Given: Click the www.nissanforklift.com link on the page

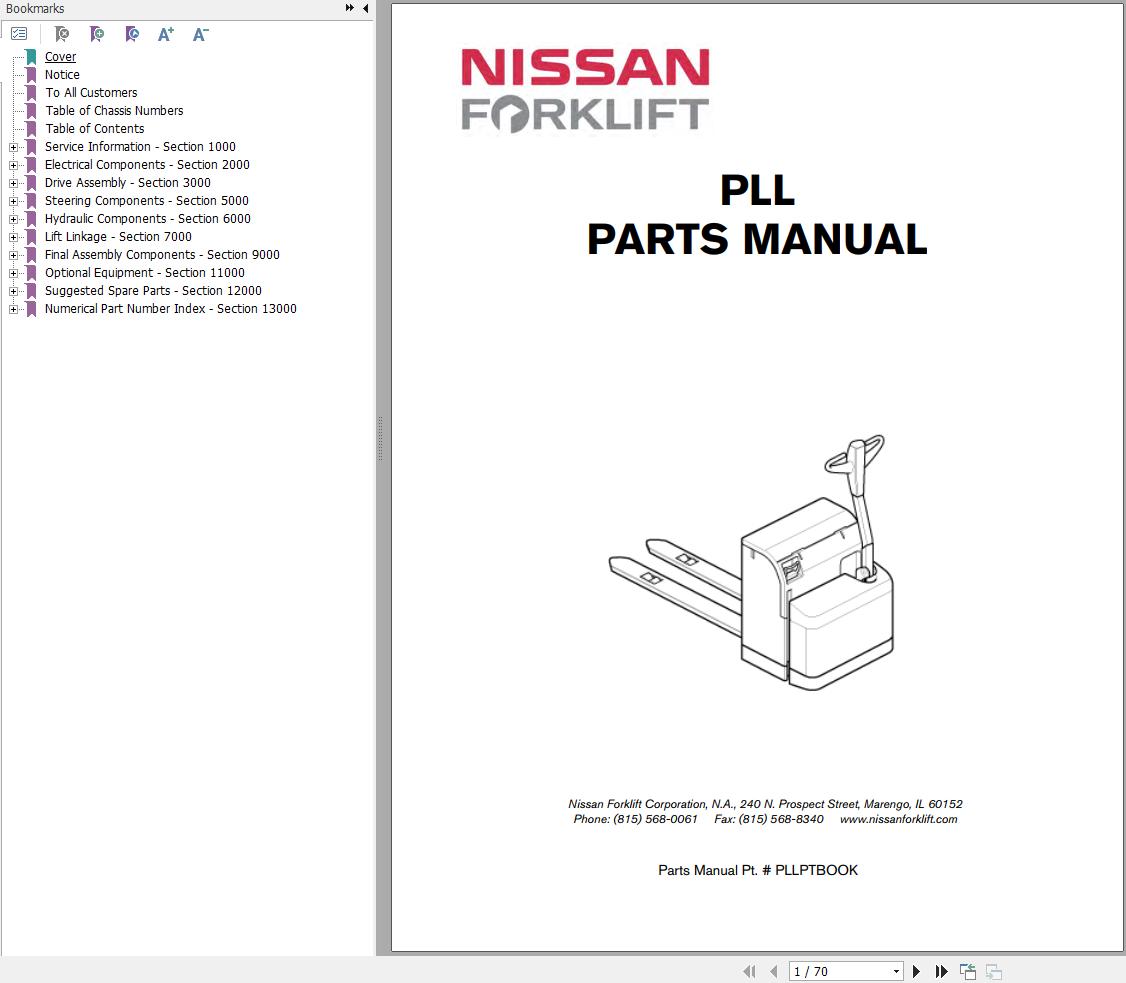Looking at the screenshot, I should coord(898,819).
